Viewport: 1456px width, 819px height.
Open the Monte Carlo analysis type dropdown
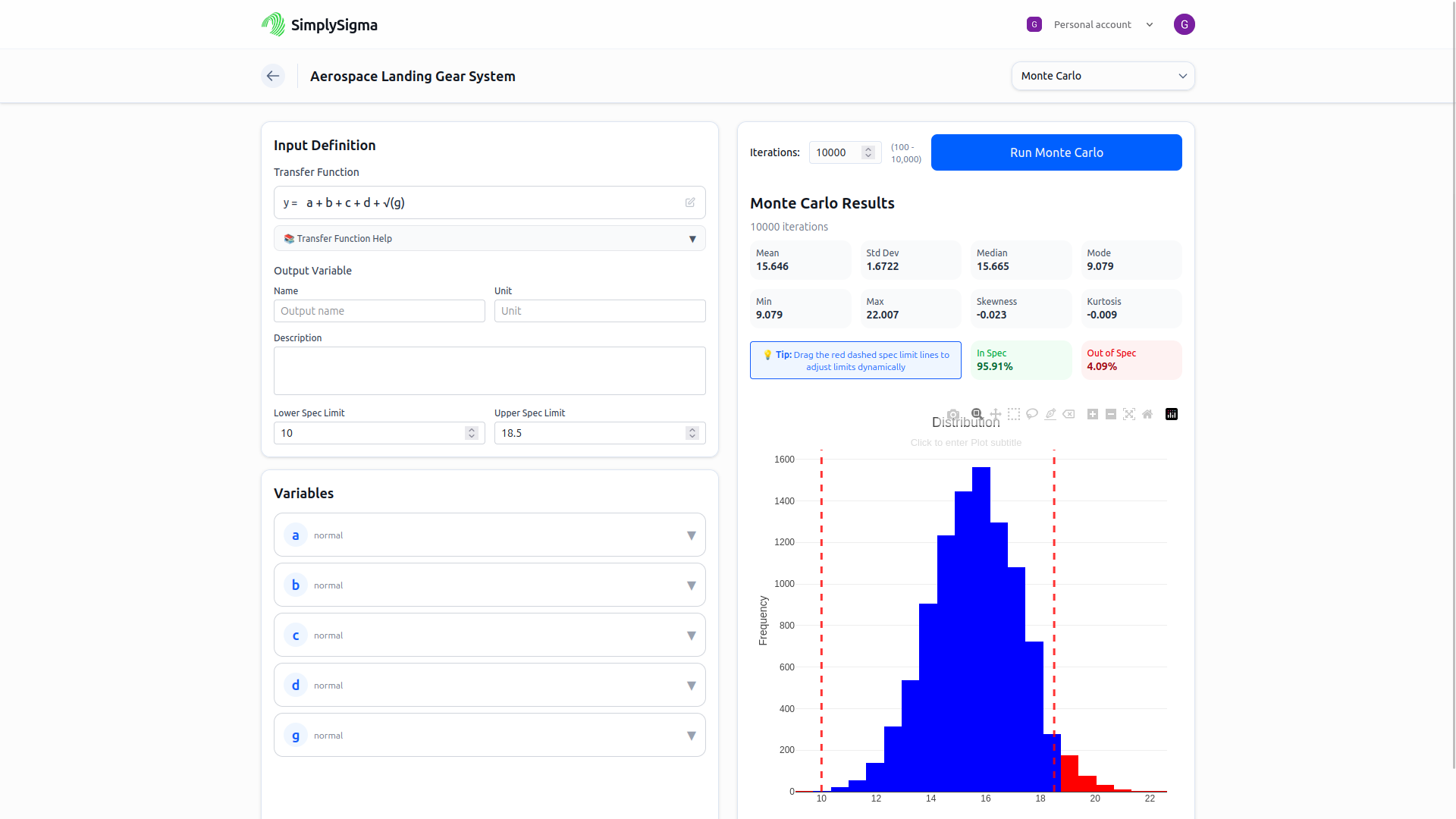pyautogui.click(x=1102, y=76)
